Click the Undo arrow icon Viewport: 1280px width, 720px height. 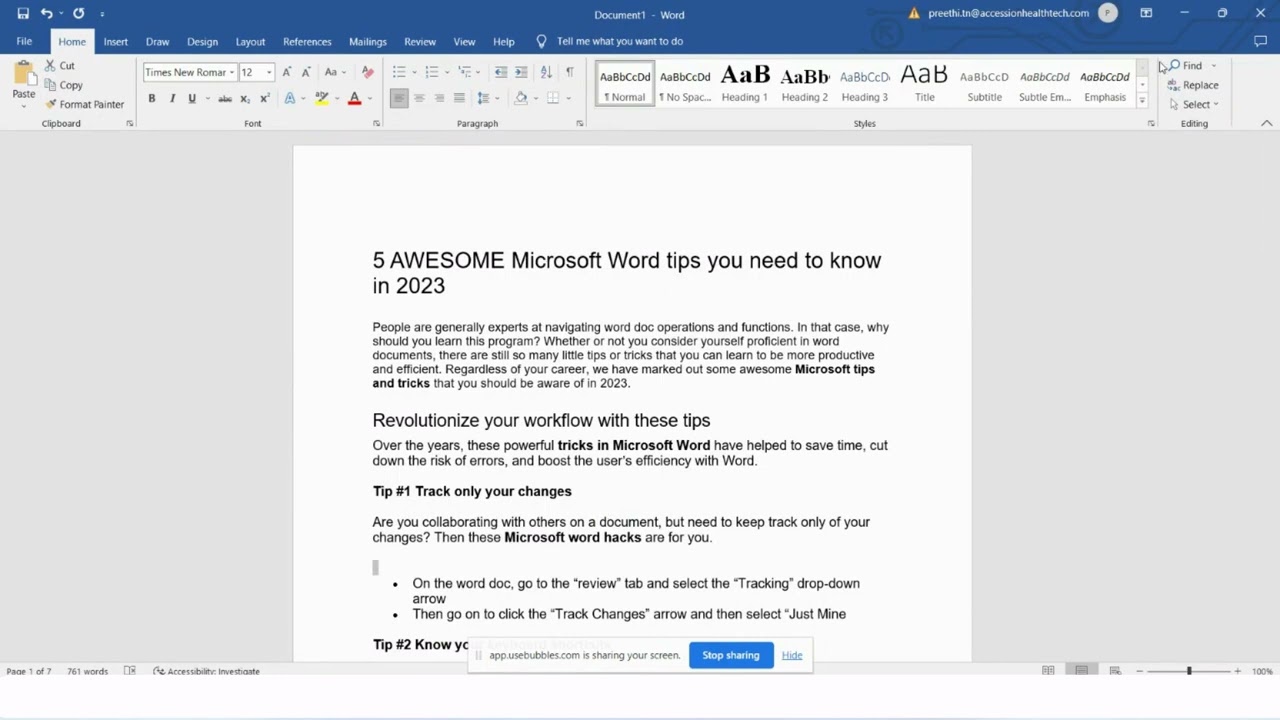46,14
